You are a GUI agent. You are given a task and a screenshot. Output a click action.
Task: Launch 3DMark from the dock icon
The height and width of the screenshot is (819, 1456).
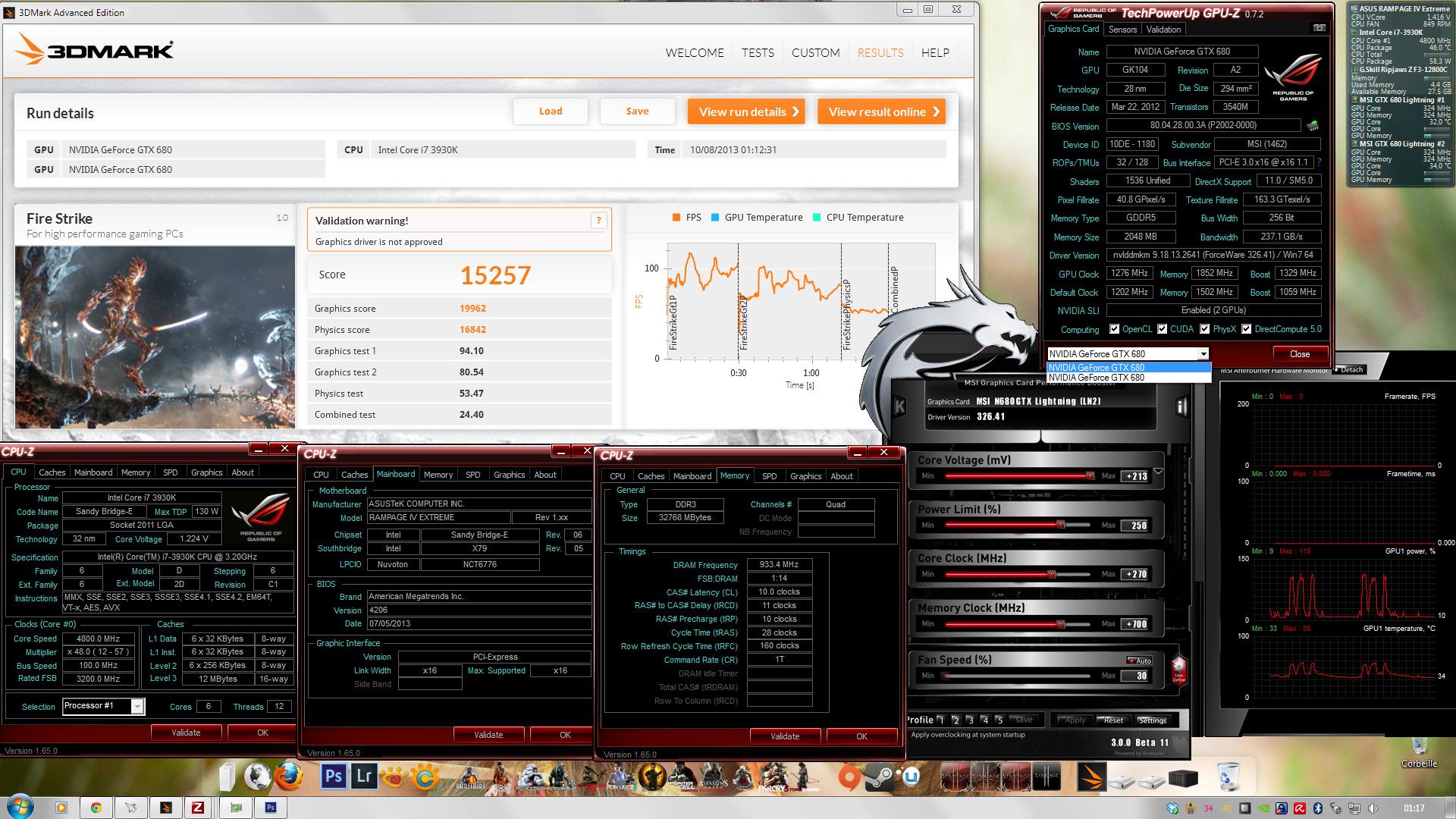(1091, 777)
